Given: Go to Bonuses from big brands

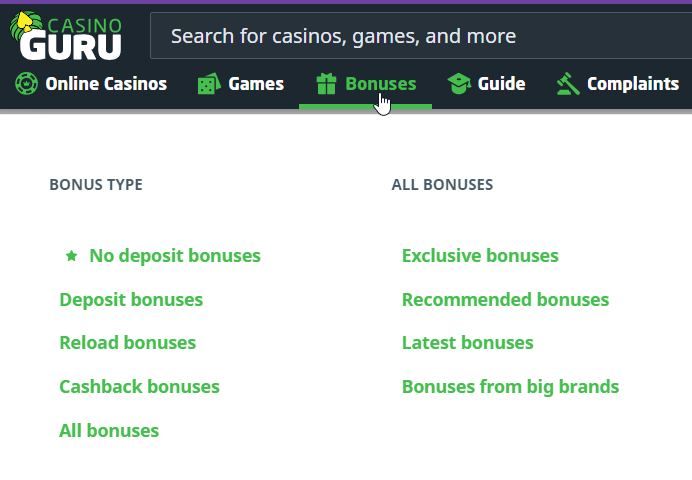Looking at the screenshot, I should click(x=510, y=387).
